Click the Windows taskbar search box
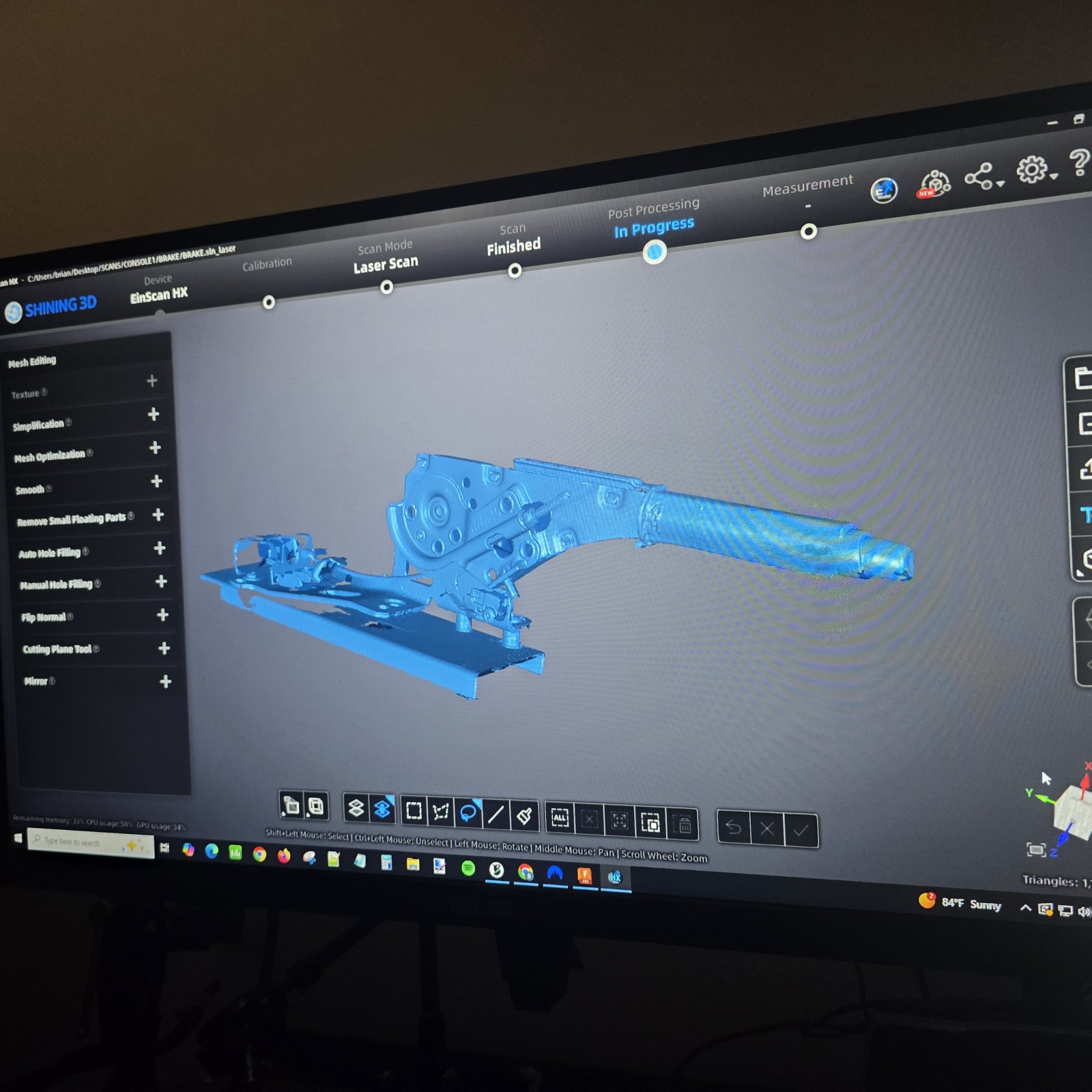 pos(91,842)
